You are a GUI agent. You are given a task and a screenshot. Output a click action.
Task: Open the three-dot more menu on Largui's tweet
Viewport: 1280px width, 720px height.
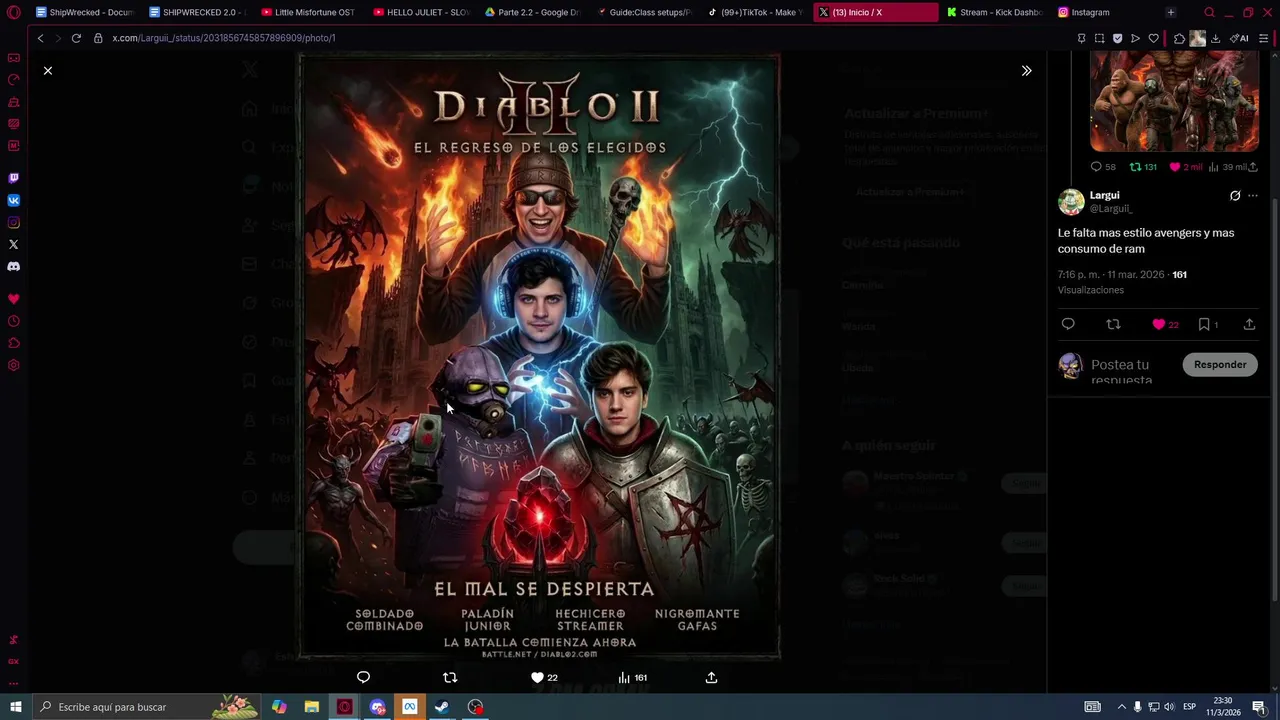pos(1253,196)
